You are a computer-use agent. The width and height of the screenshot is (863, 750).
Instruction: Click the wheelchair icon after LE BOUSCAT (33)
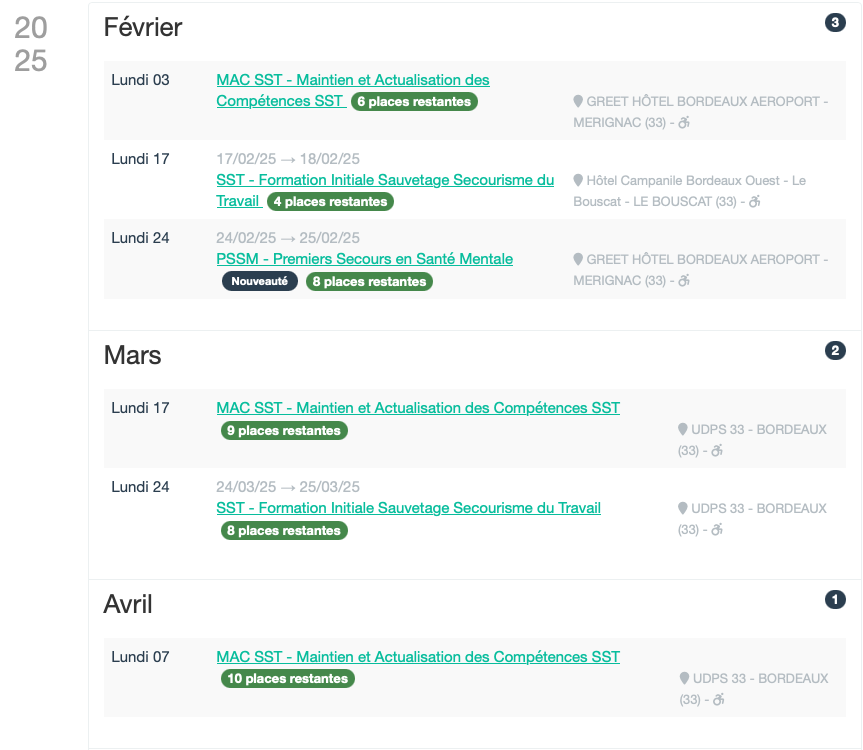tap(755, 201)
